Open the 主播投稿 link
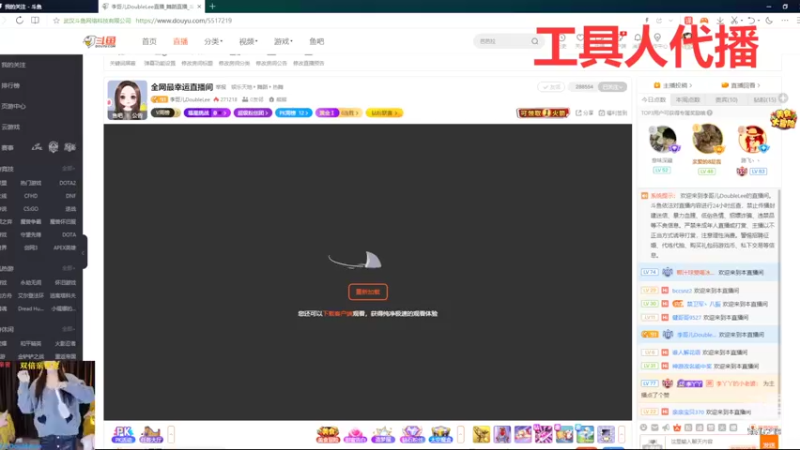 coord(674,85)
